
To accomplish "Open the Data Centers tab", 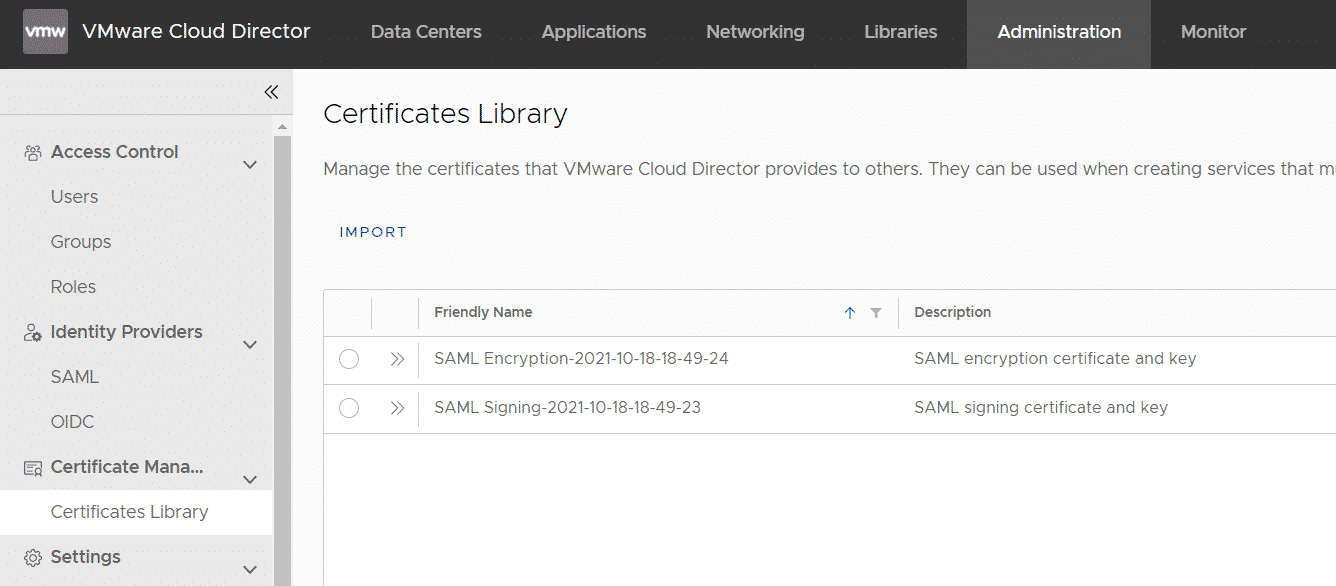I will [426, 32].
